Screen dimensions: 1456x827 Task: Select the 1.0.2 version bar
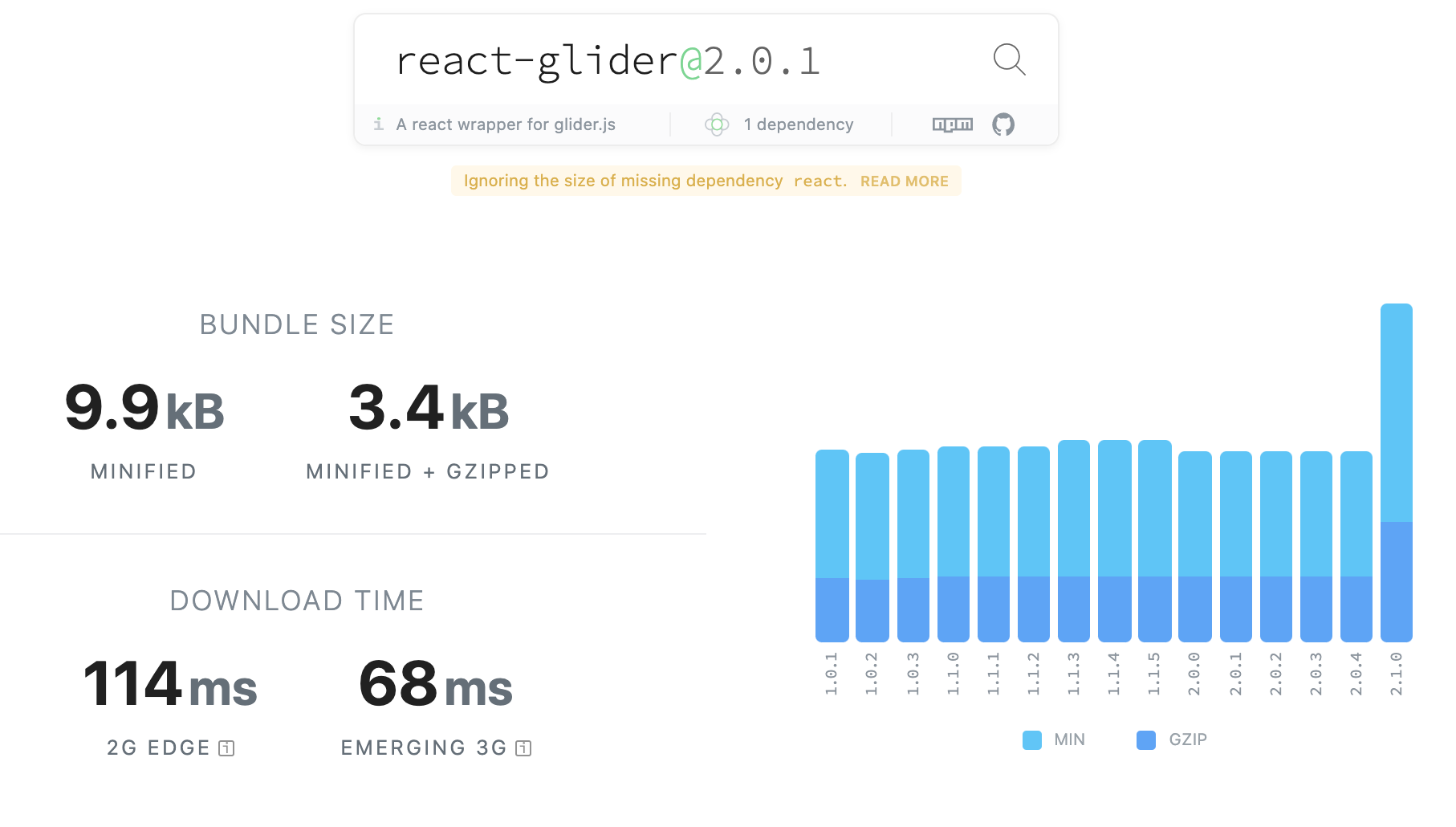click(872, 548)
